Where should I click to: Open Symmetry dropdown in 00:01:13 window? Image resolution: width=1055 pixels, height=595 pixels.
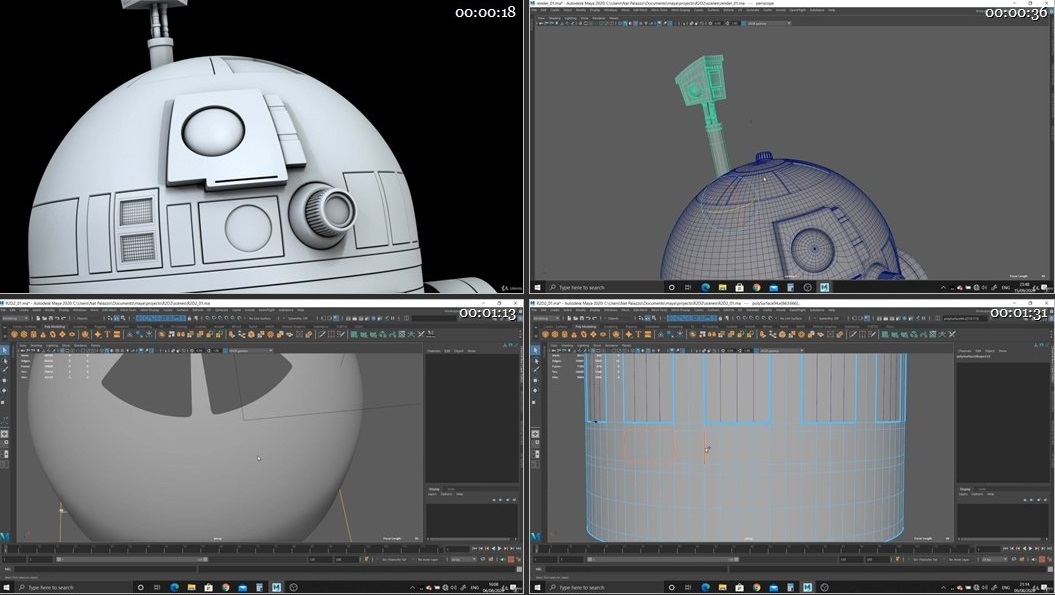point(298,318)
